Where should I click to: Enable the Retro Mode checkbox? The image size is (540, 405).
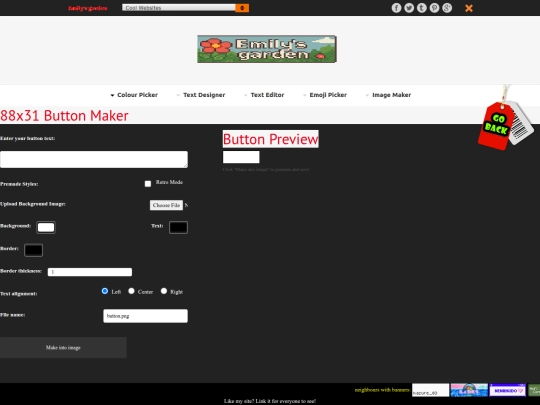[148, 184]
